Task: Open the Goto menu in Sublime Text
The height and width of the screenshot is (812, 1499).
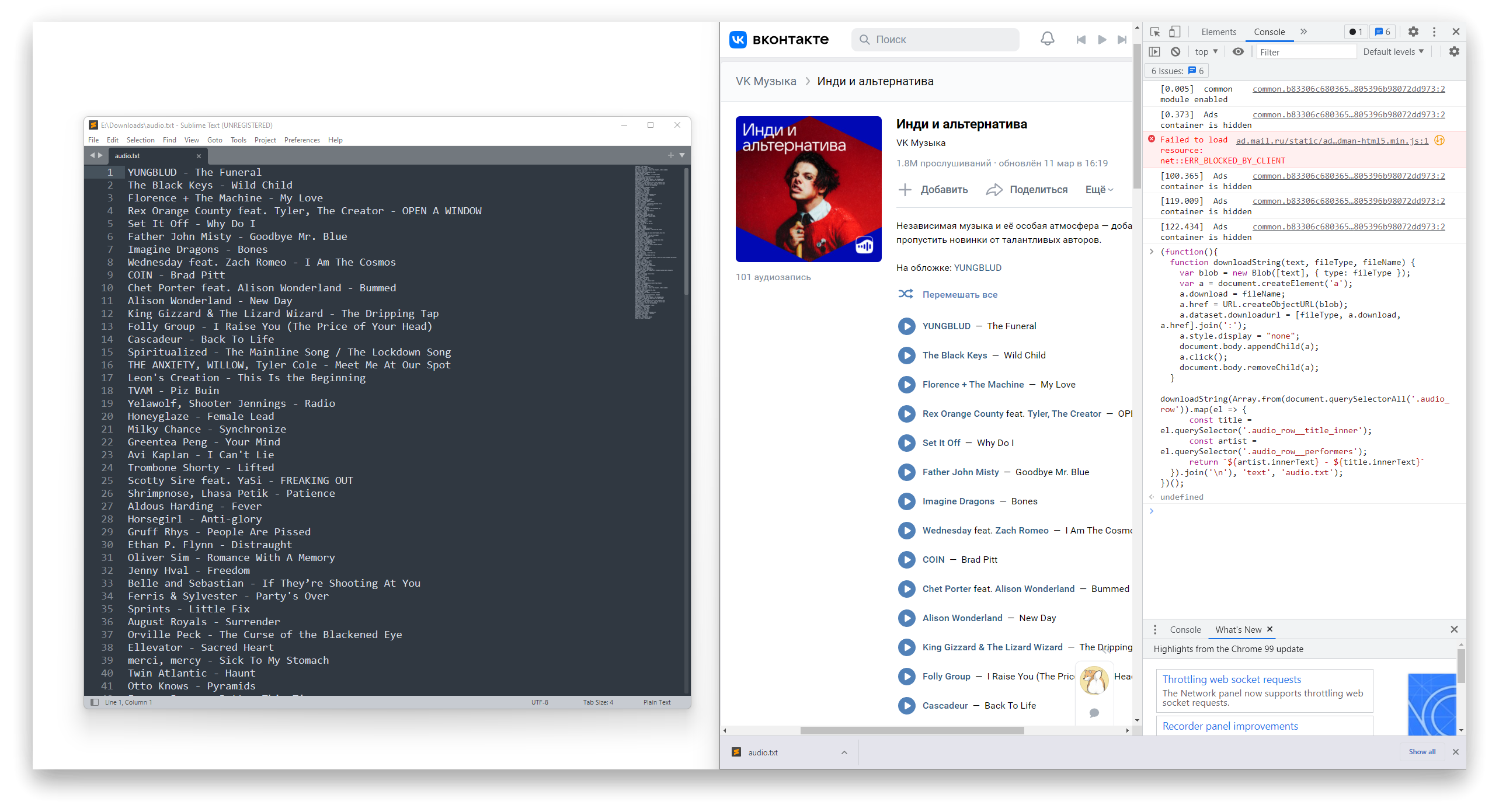Action: click(215, 140)
